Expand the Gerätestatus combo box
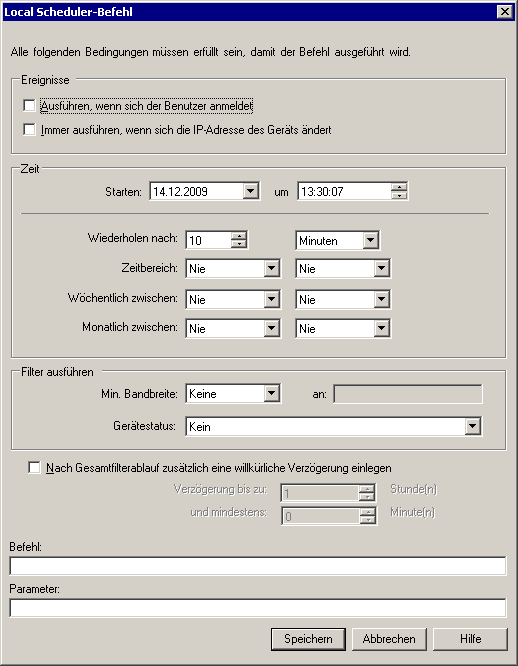This screenshot has height=666, width=518. coord(473,426)
